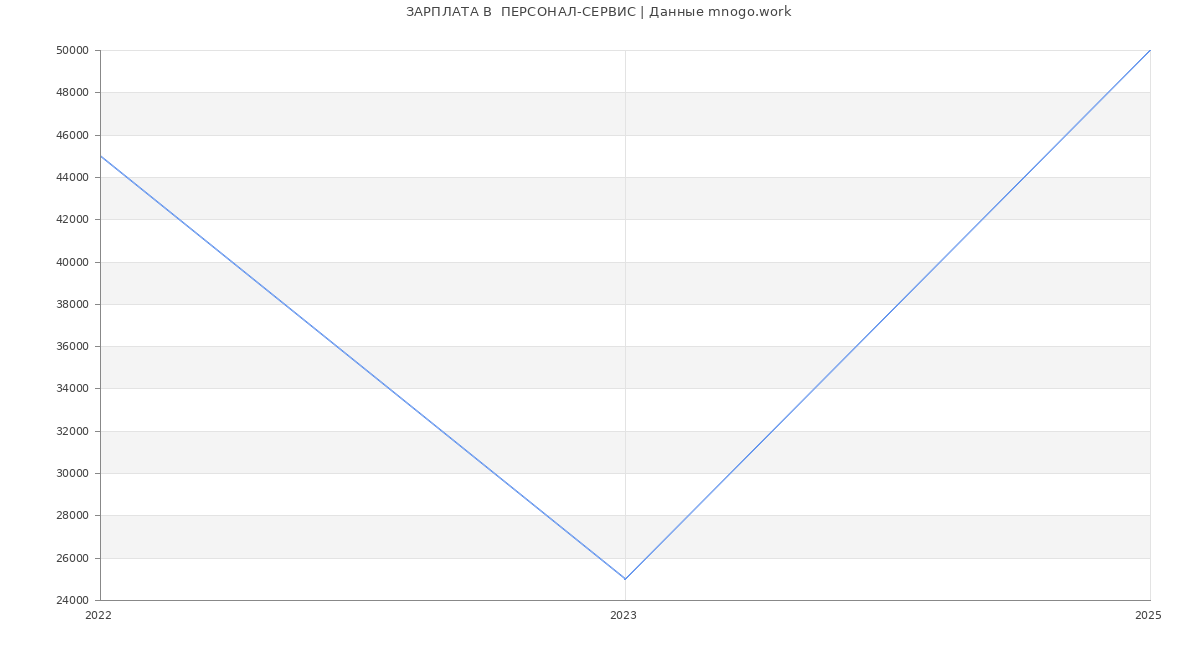Click the 28000 y-axis label

click(73, 516)
